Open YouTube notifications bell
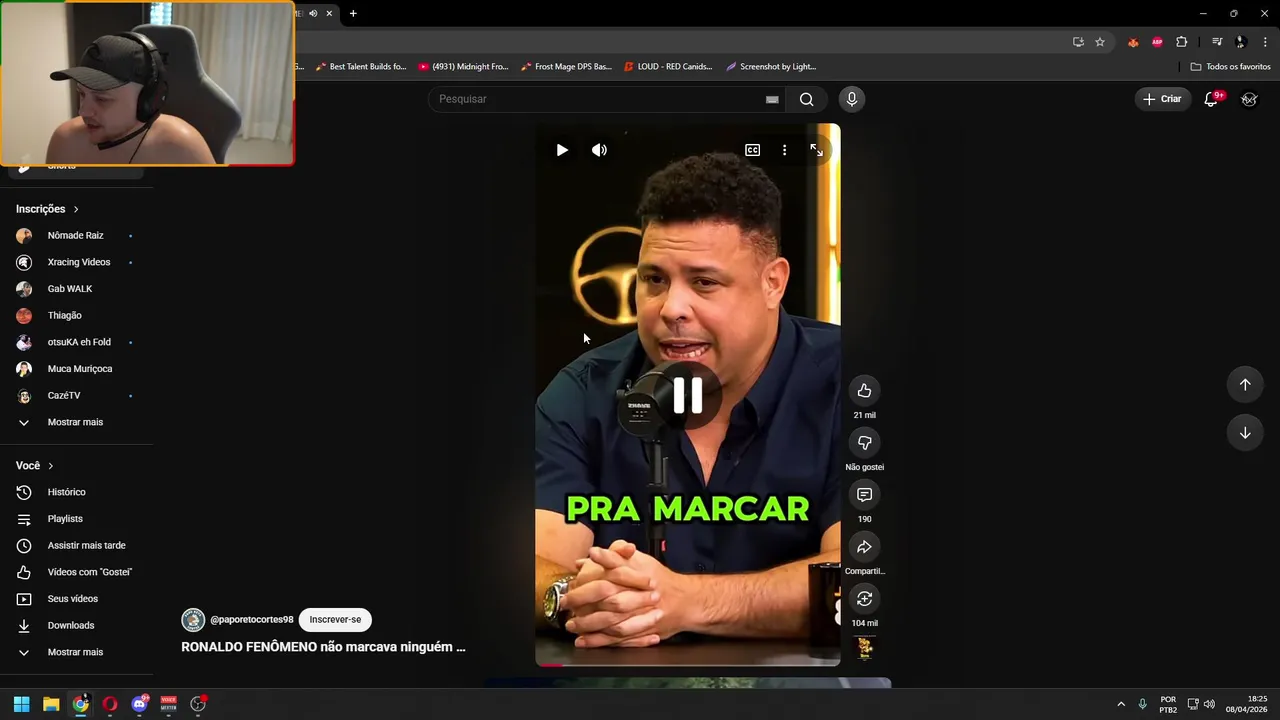This screenshot has width=1280, height=720. pos(1211,99)
